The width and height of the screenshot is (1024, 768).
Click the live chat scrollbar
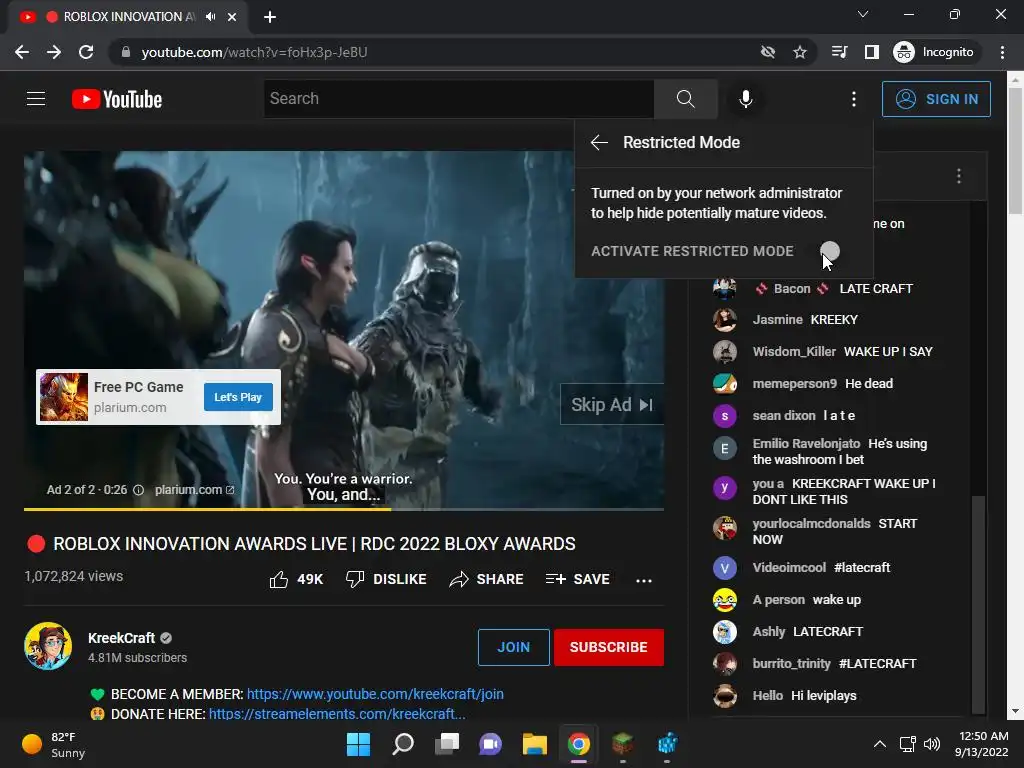point(978,604)
